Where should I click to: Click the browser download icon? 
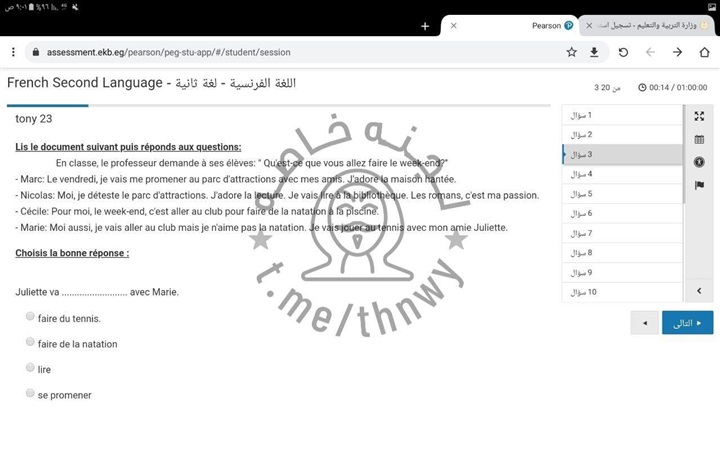[594, 52]
